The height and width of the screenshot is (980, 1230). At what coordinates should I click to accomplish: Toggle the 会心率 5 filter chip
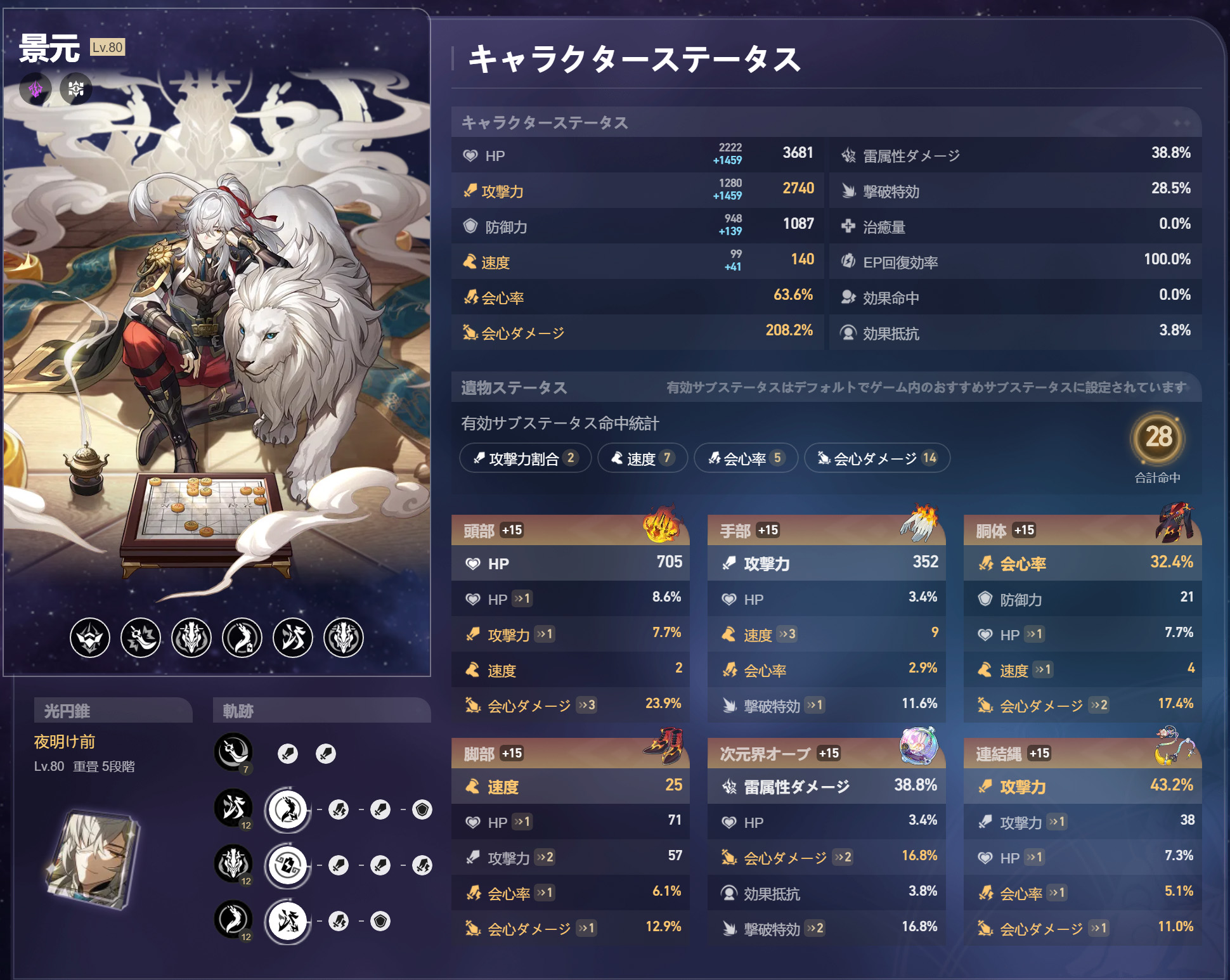tap(746, 458)
